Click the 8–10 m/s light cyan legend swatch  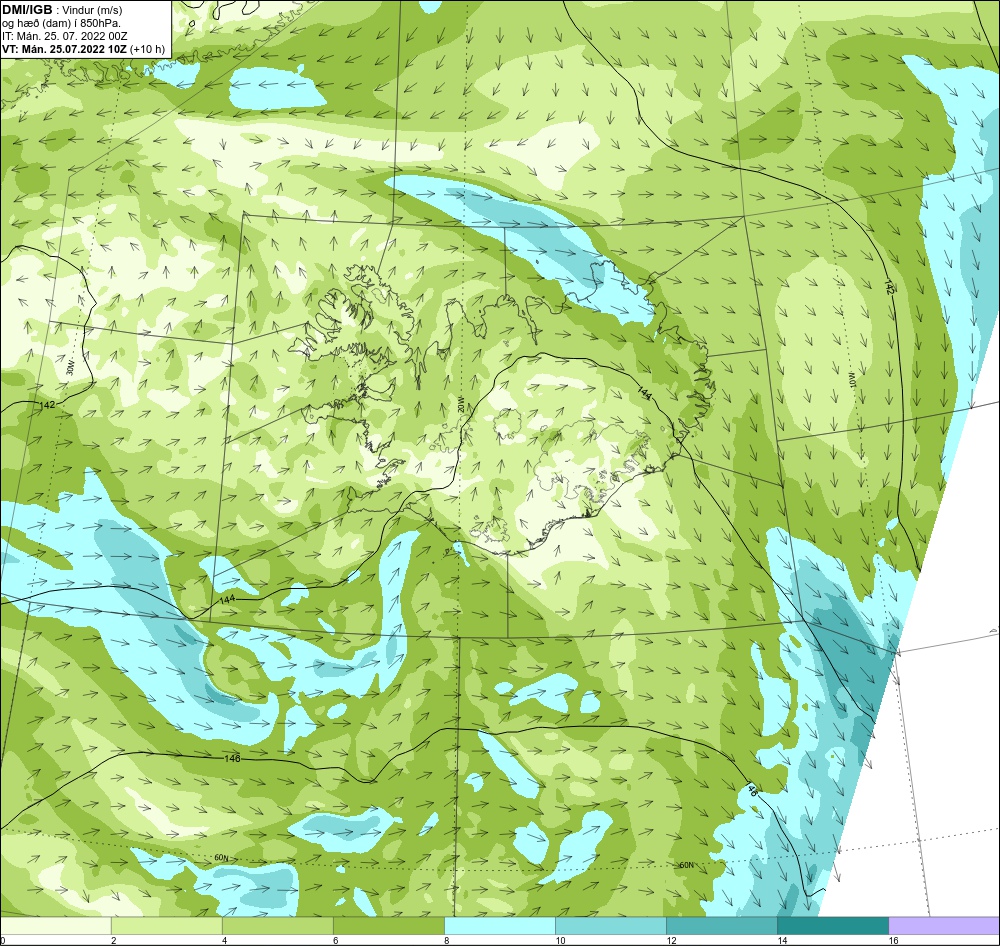500,925
